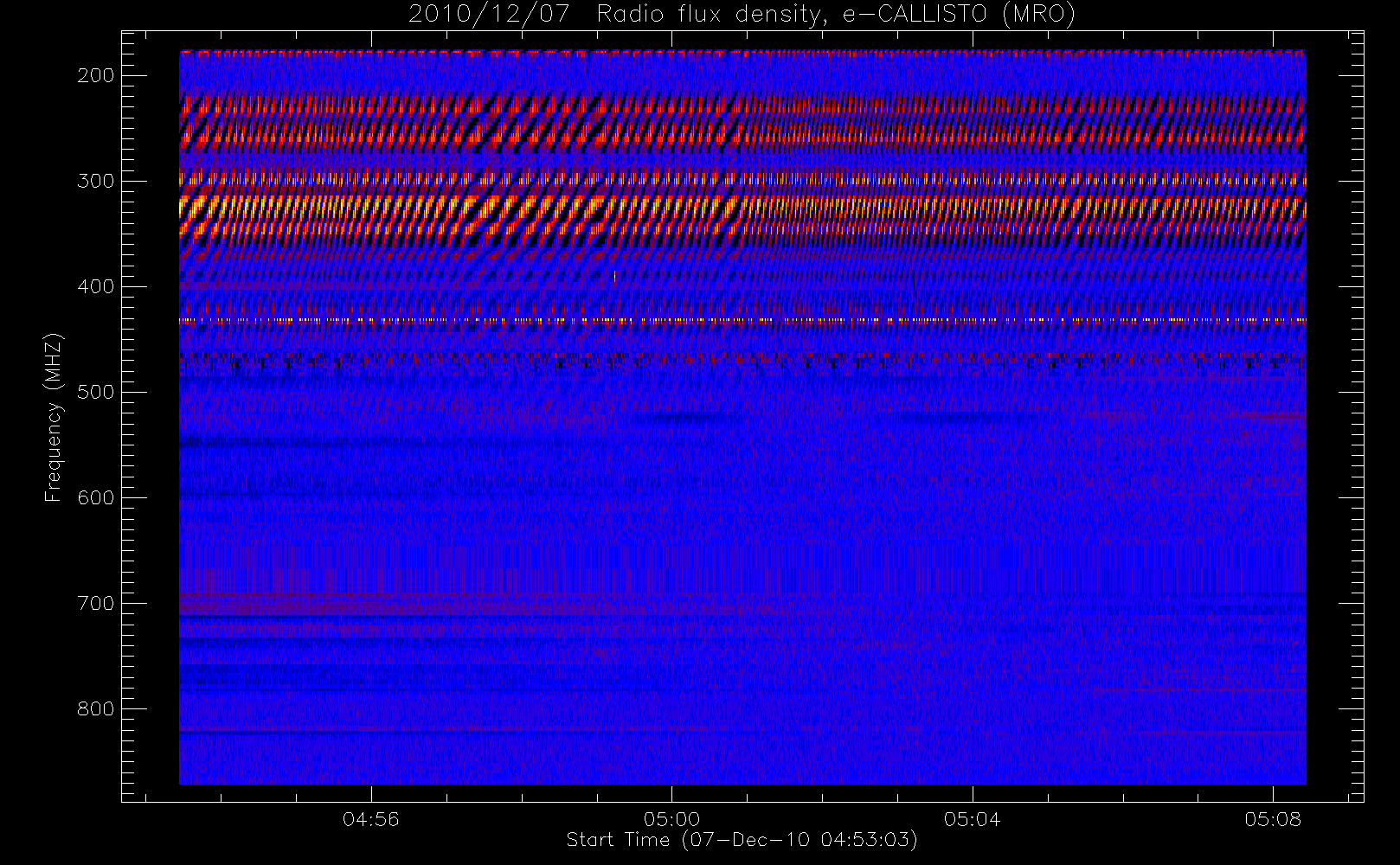Click the plot title '2010/12/07 Radio flux density'
1400x865 pixels.
point(742,15)
